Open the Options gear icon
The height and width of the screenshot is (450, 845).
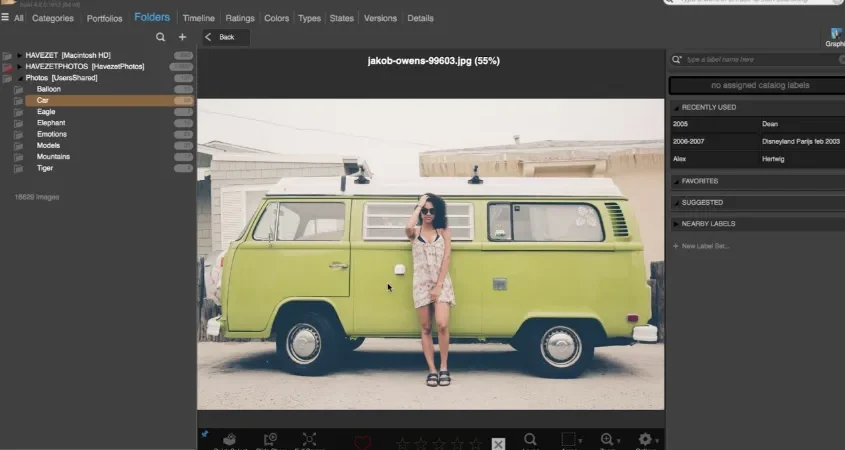point(646,440)
